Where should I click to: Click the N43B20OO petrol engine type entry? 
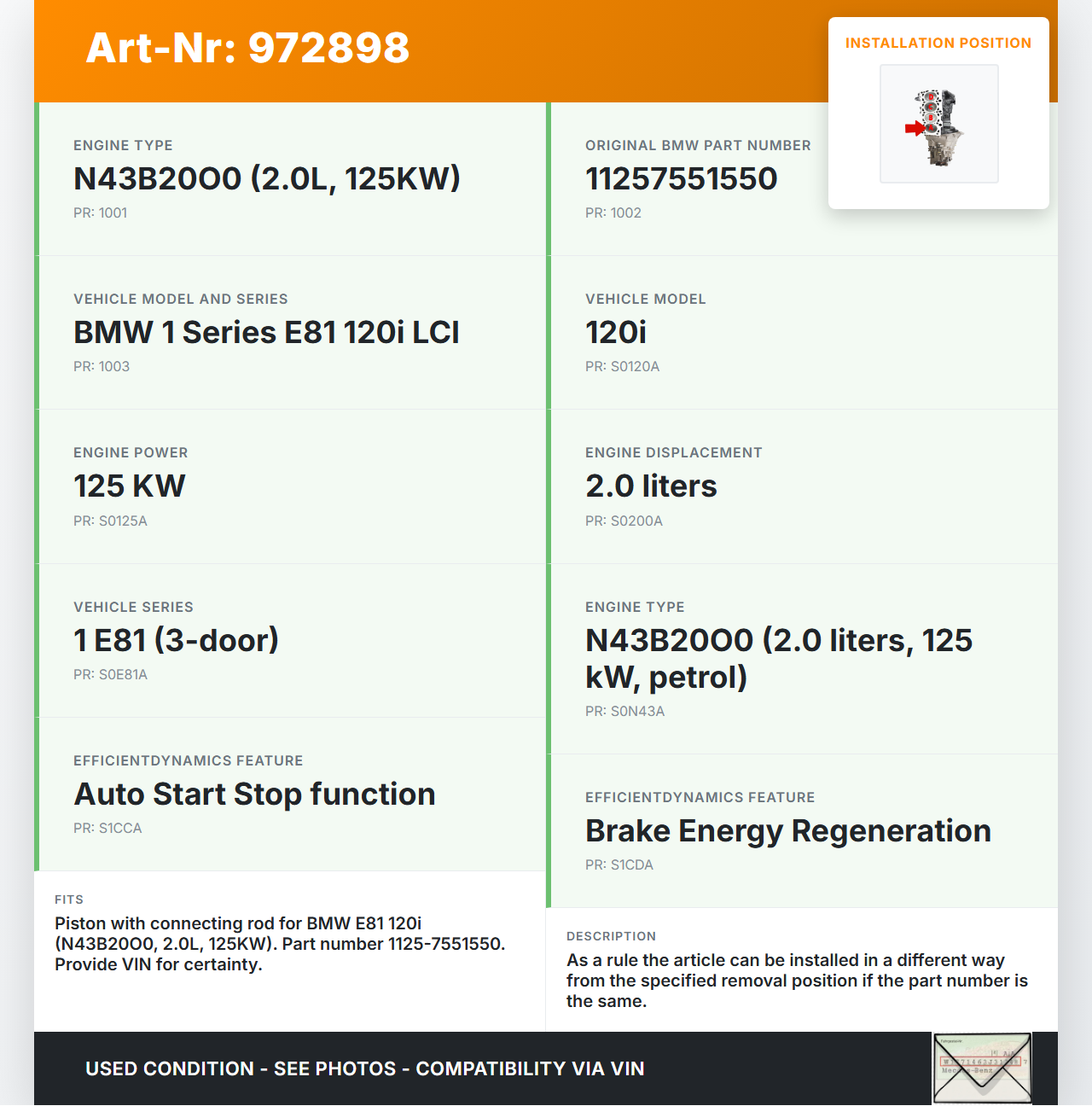[x=778, y=659]
